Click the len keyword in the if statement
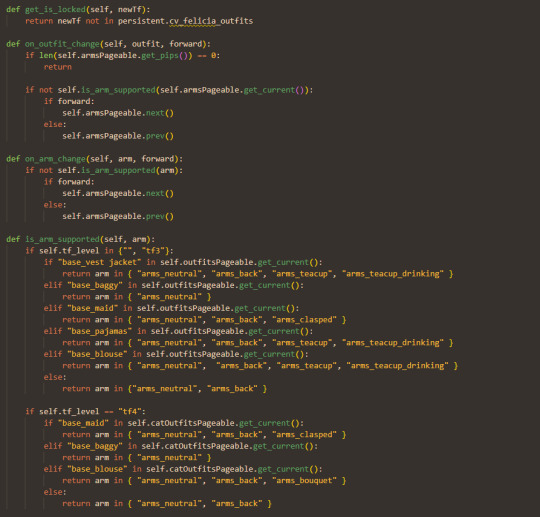 (46, 55)
